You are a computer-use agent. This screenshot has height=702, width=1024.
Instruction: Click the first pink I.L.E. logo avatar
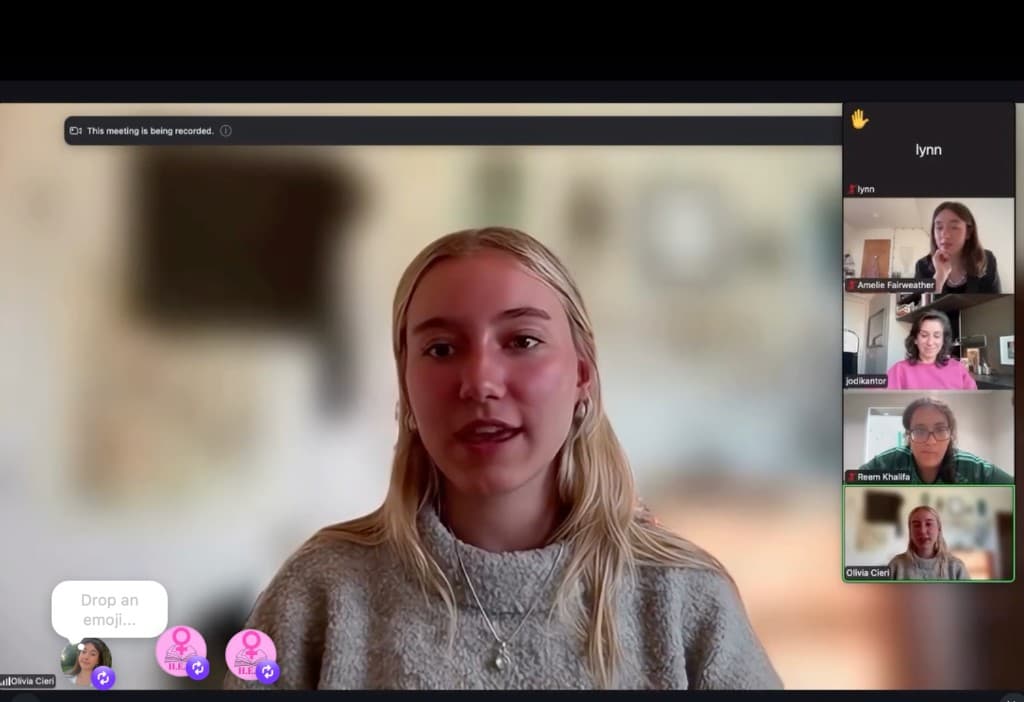point(180,650)
